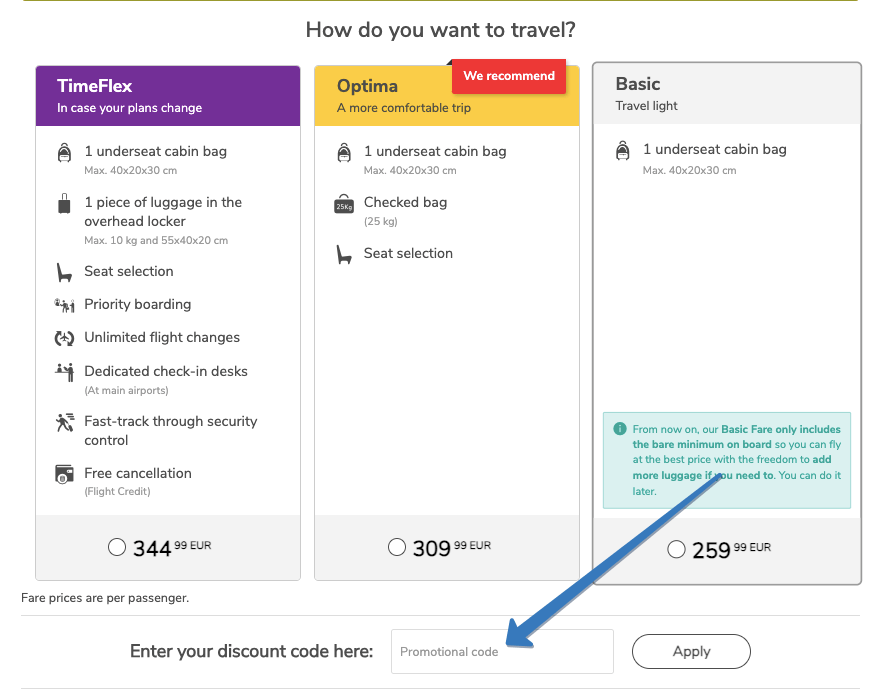Click the We recommend badge
This screenshot has width=884, height=691.
pos(508,75)
